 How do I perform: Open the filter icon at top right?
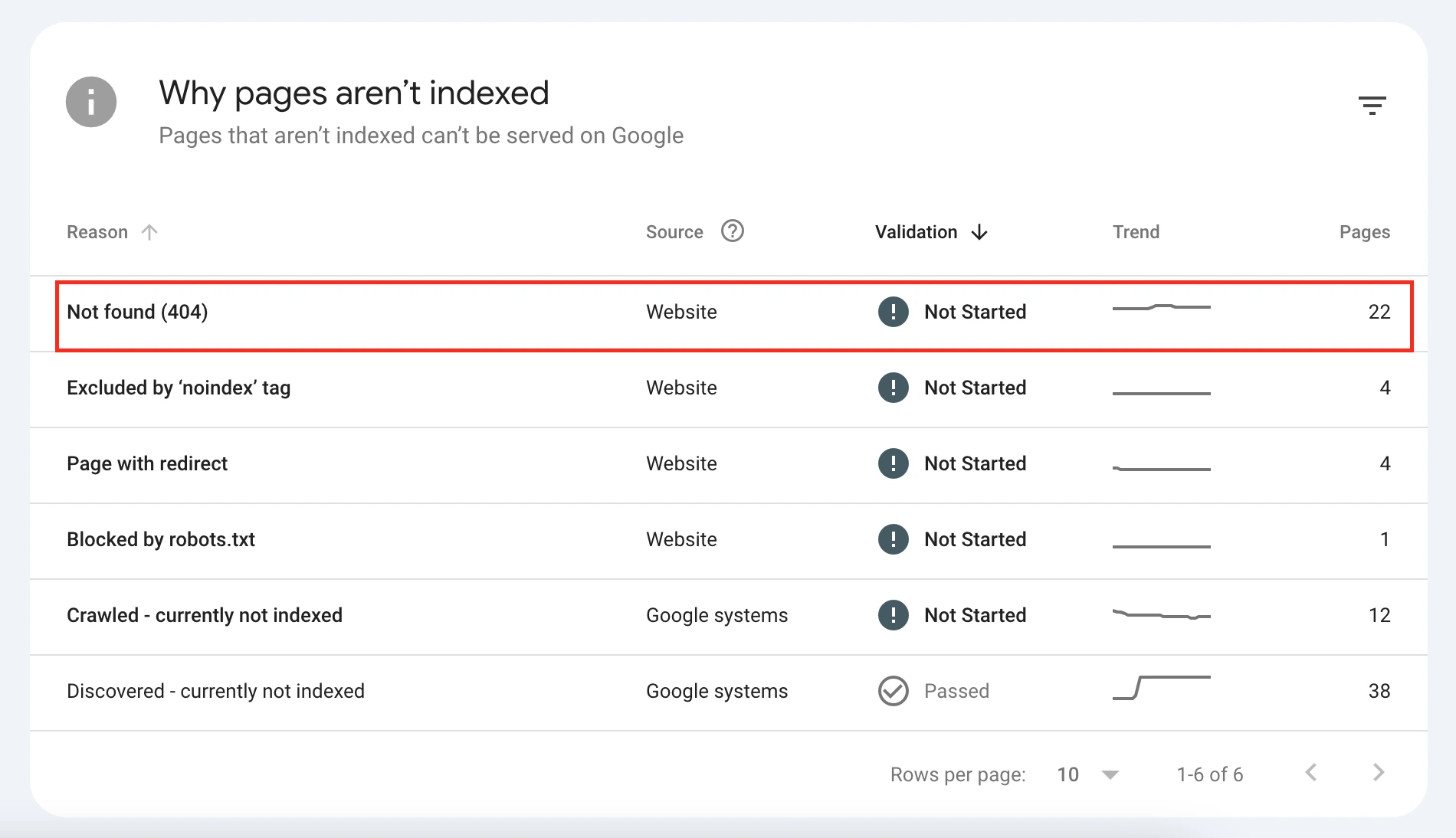pyautogui.click(x=1372, y=105)
